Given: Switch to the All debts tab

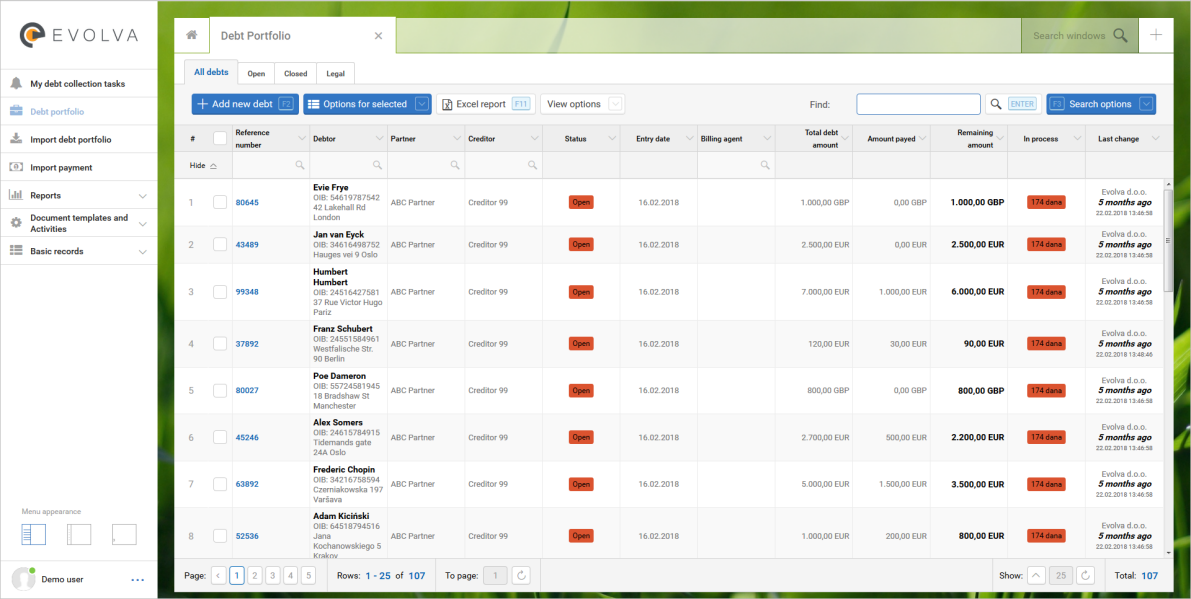Looking at the screenshot, I should 211,72.
